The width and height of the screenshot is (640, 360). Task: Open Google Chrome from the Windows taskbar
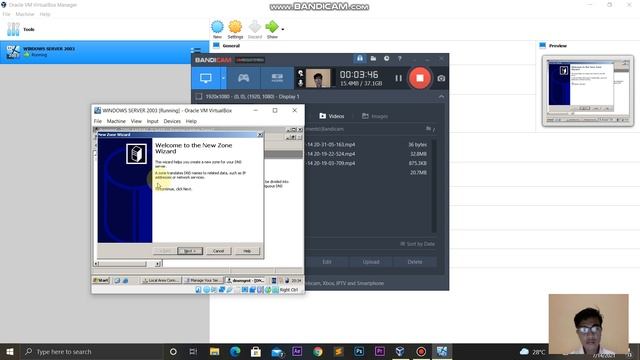(318, 351)
